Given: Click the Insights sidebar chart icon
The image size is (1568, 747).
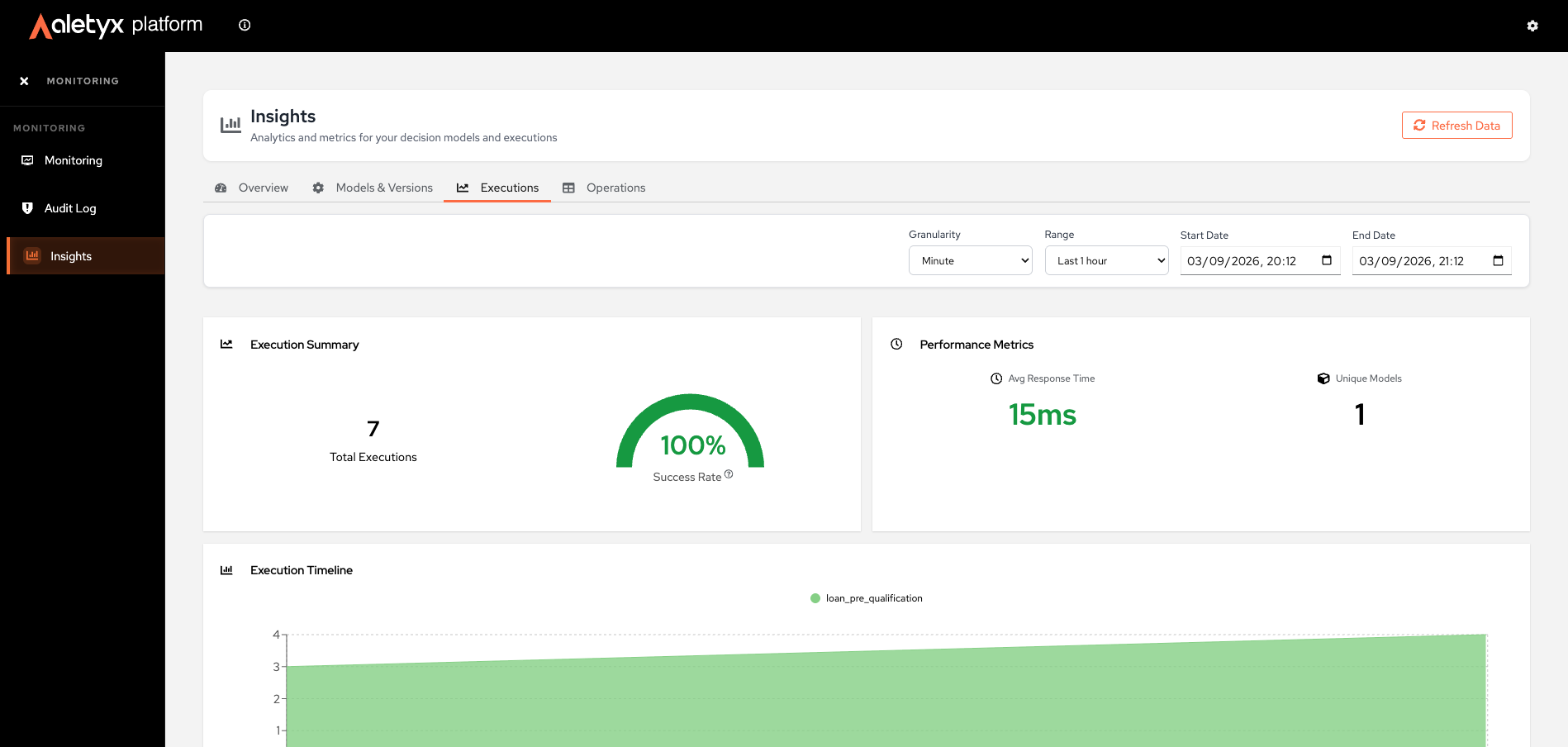Looking at the screenshot, I should [x=32, y=255].
